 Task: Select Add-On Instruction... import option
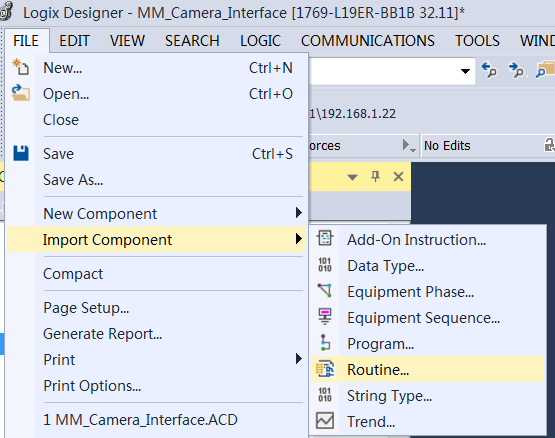click(x=428, y=240)
